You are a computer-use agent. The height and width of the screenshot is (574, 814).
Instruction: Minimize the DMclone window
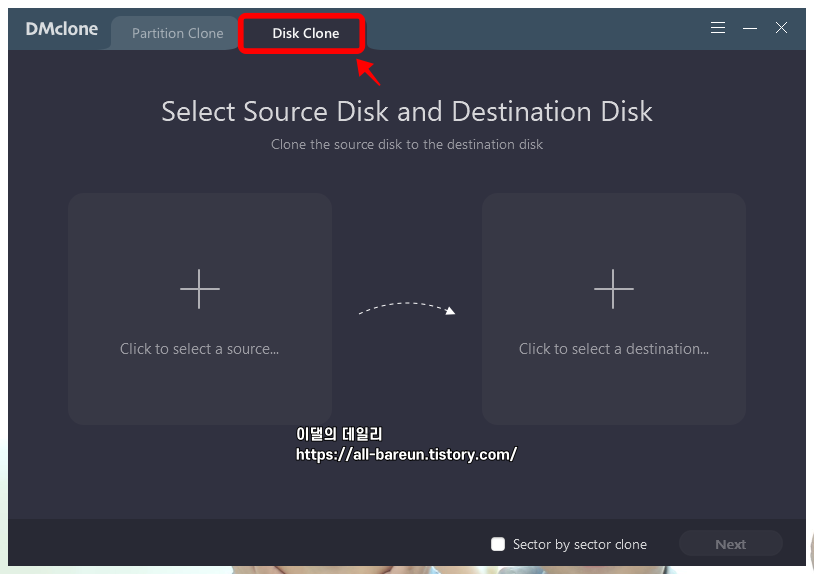(x=750, y=28)
